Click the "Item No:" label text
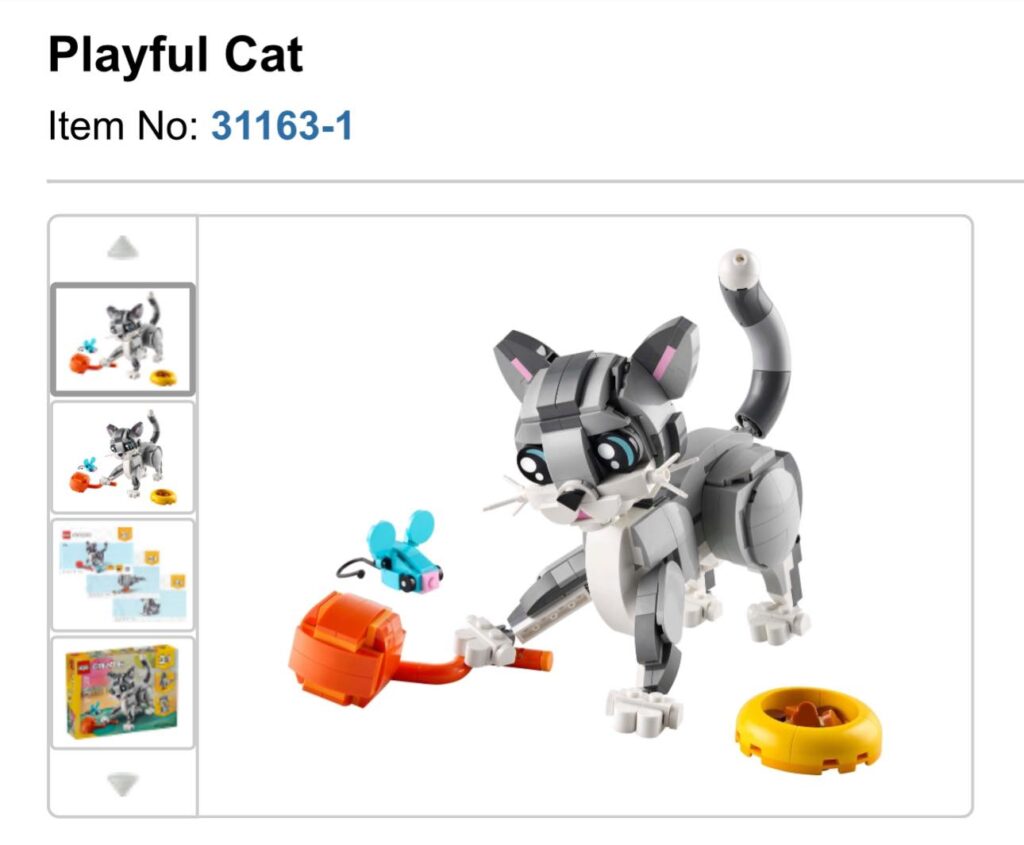The width and height of the screenshot is (1024, 845). (x=123, y=125)
